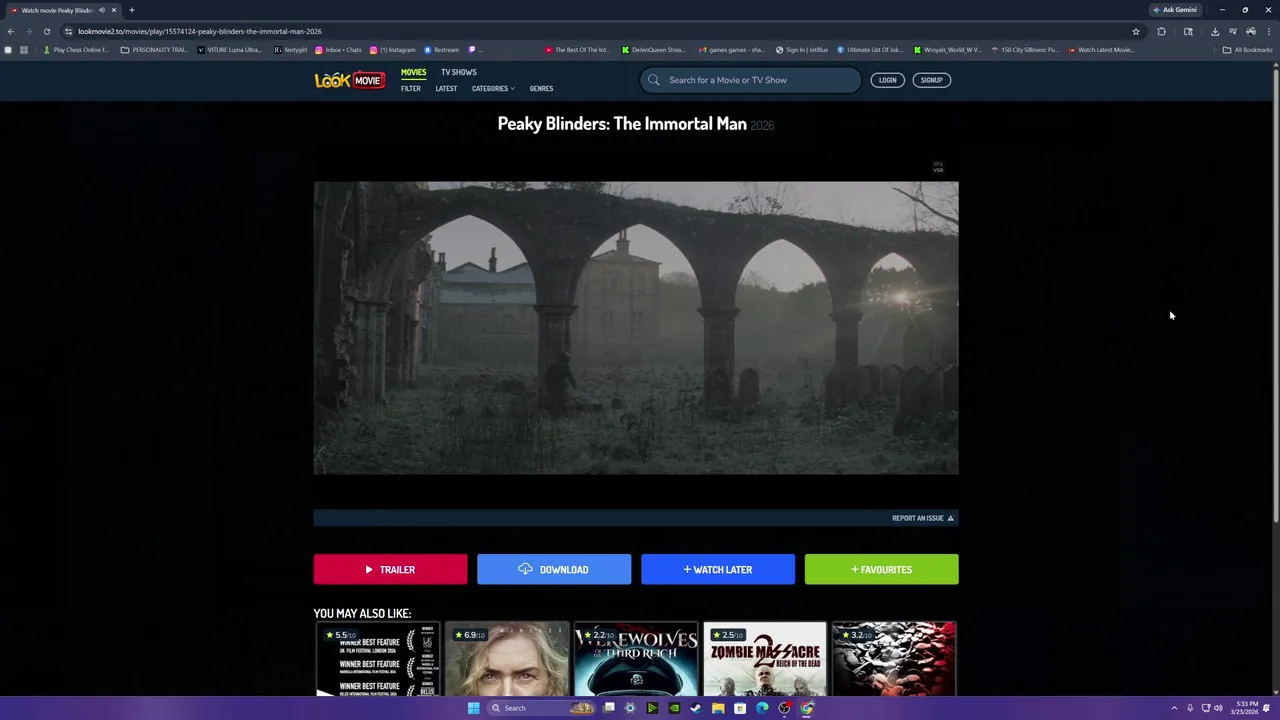Click the LOGIN button

pos(888,80)
